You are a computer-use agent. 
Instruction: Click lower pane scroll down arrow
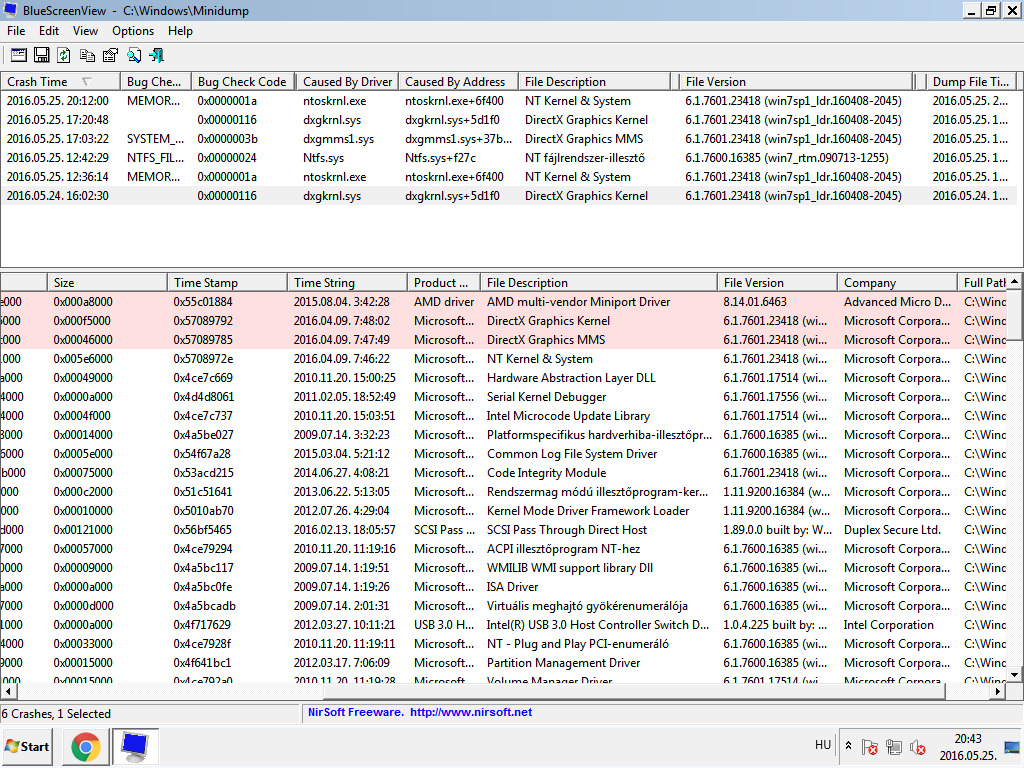[x=1014, y=675]
